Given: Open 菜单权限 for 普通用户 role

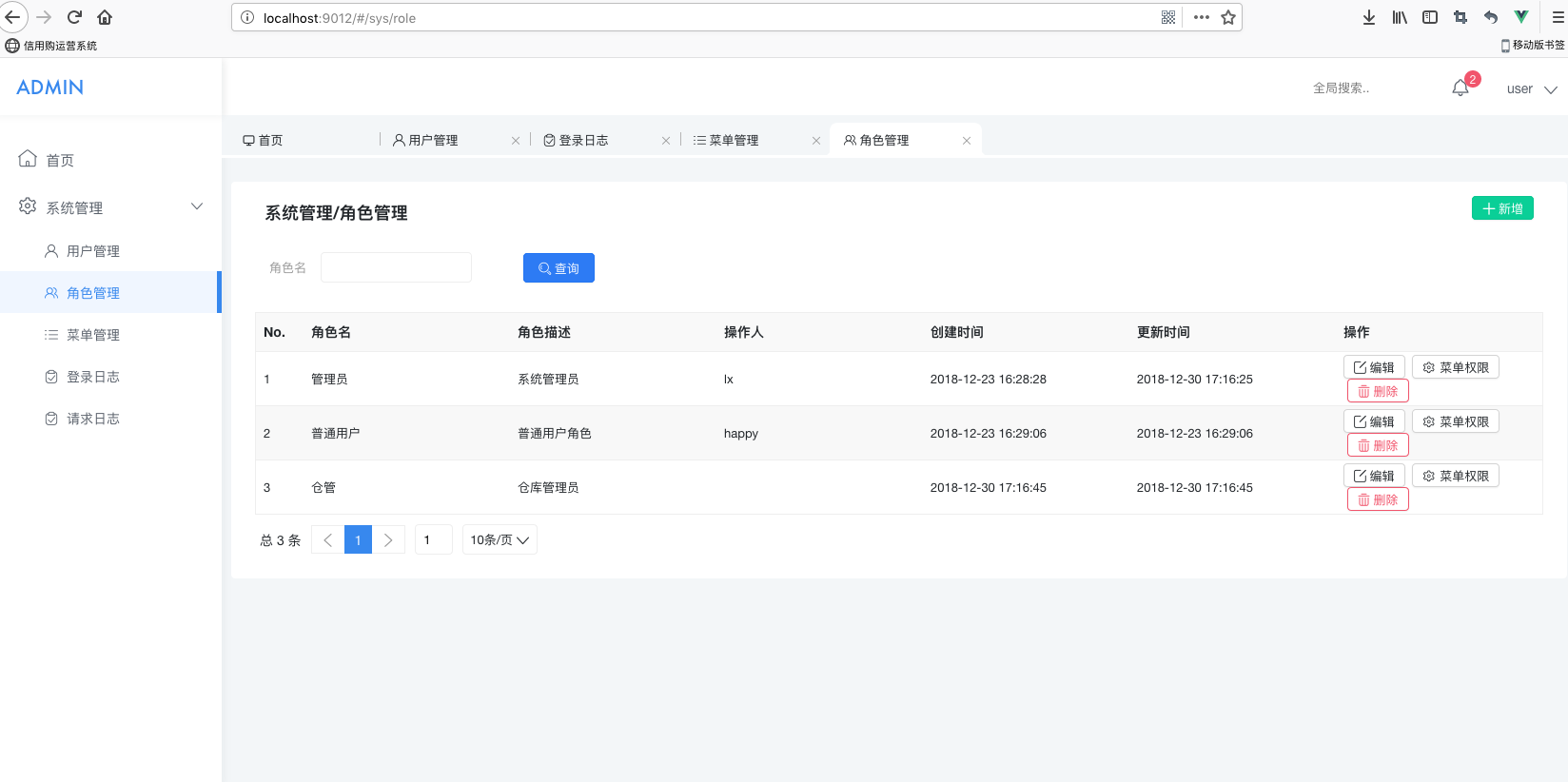Looking at the screenshot, I should pyautogui.click(x=1456, y=421).
